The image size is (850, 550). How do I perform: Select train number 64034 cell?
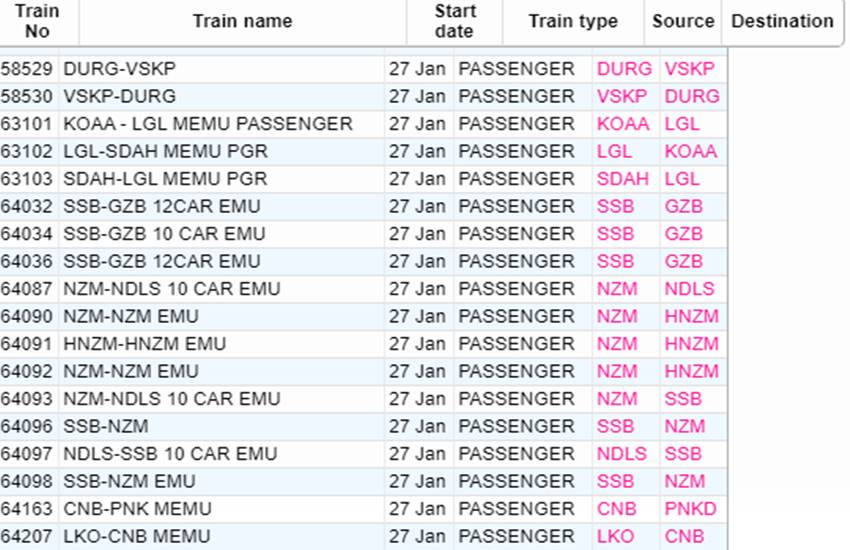pos(27,234)
